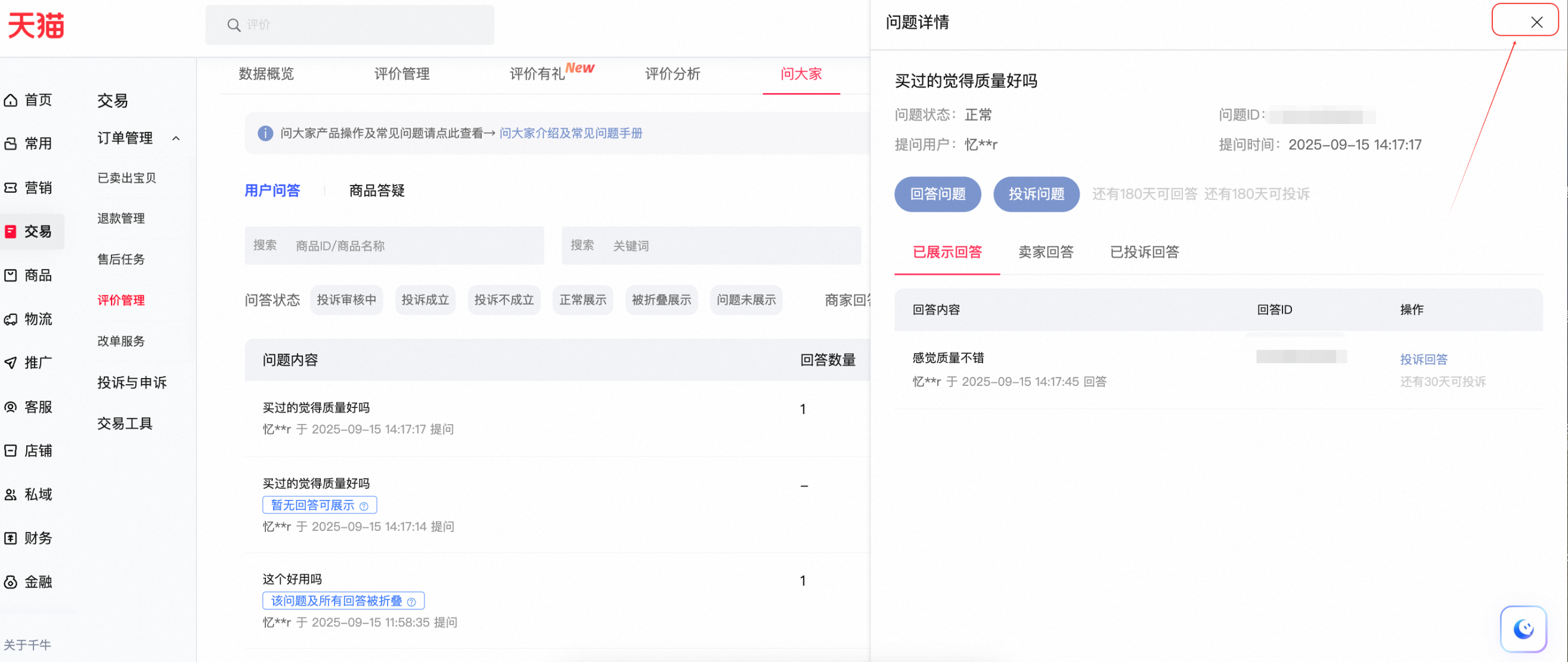Click the 私域 users sidebar icon
The width and height of the screenshot is (1568, 662).
coord(10,494)
